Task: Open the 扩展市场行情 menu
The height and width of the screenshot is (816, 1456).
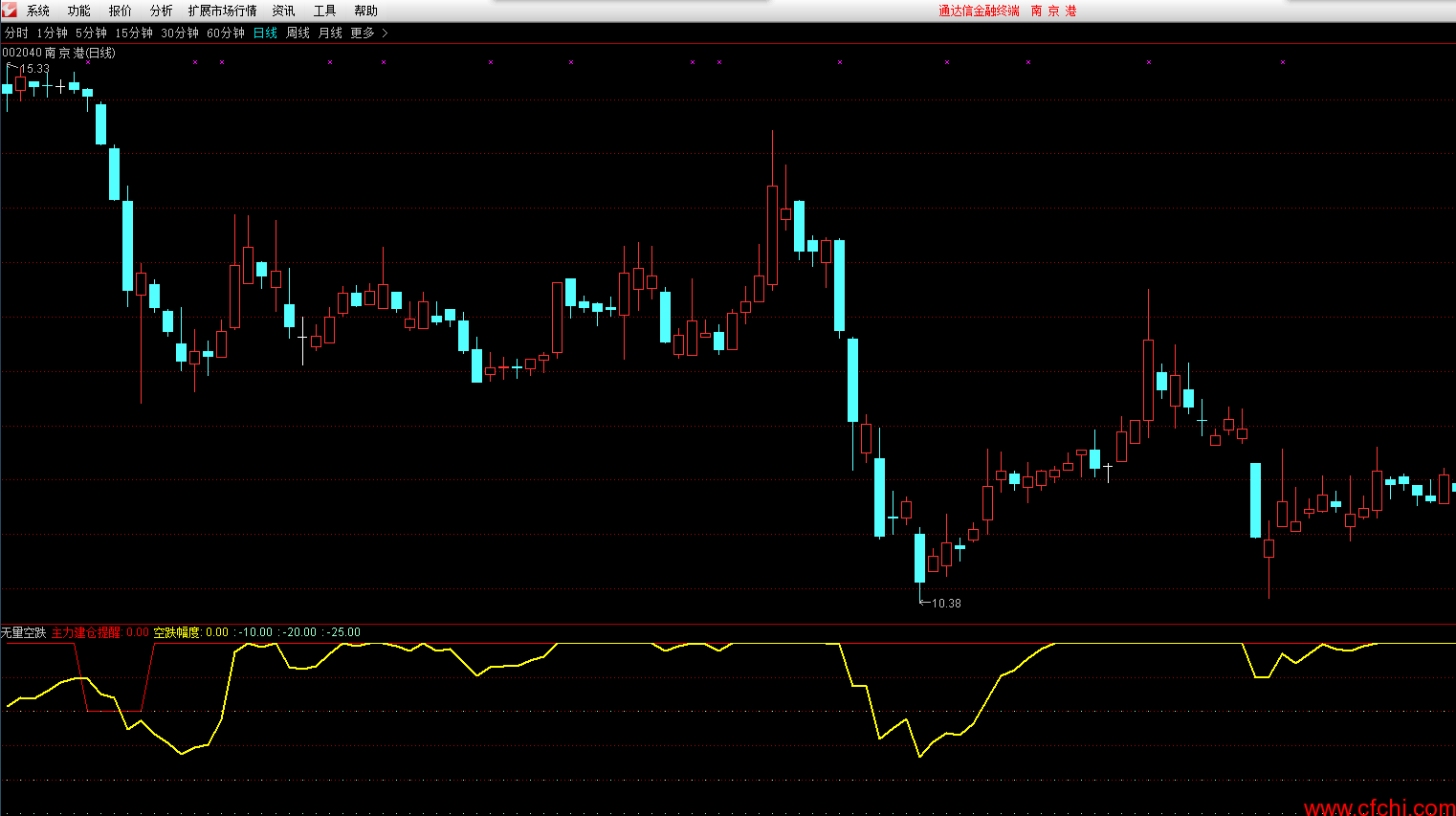Action: [223, 11]
